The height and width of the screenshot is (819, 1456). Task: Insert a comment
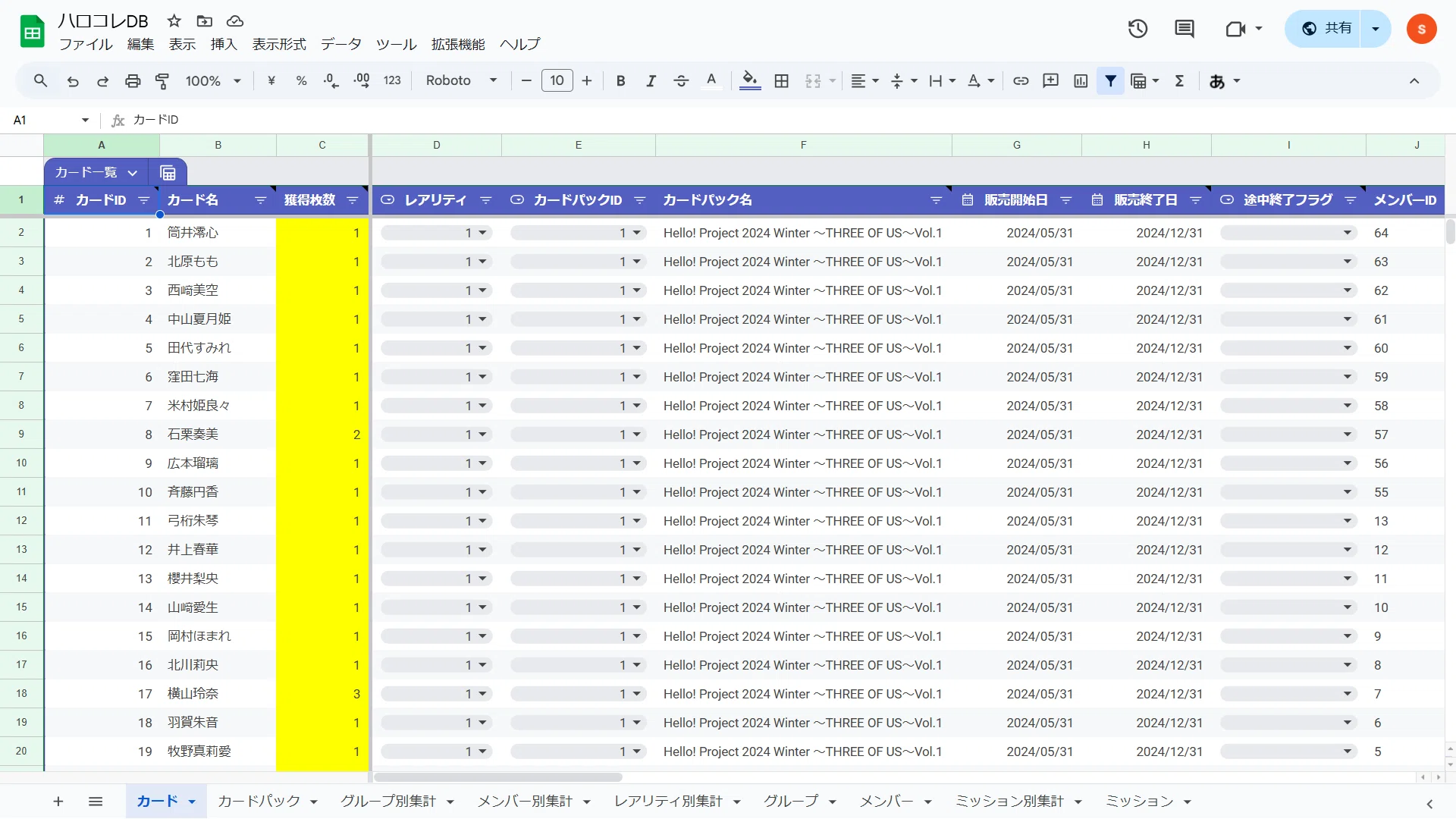[1050, 80]
